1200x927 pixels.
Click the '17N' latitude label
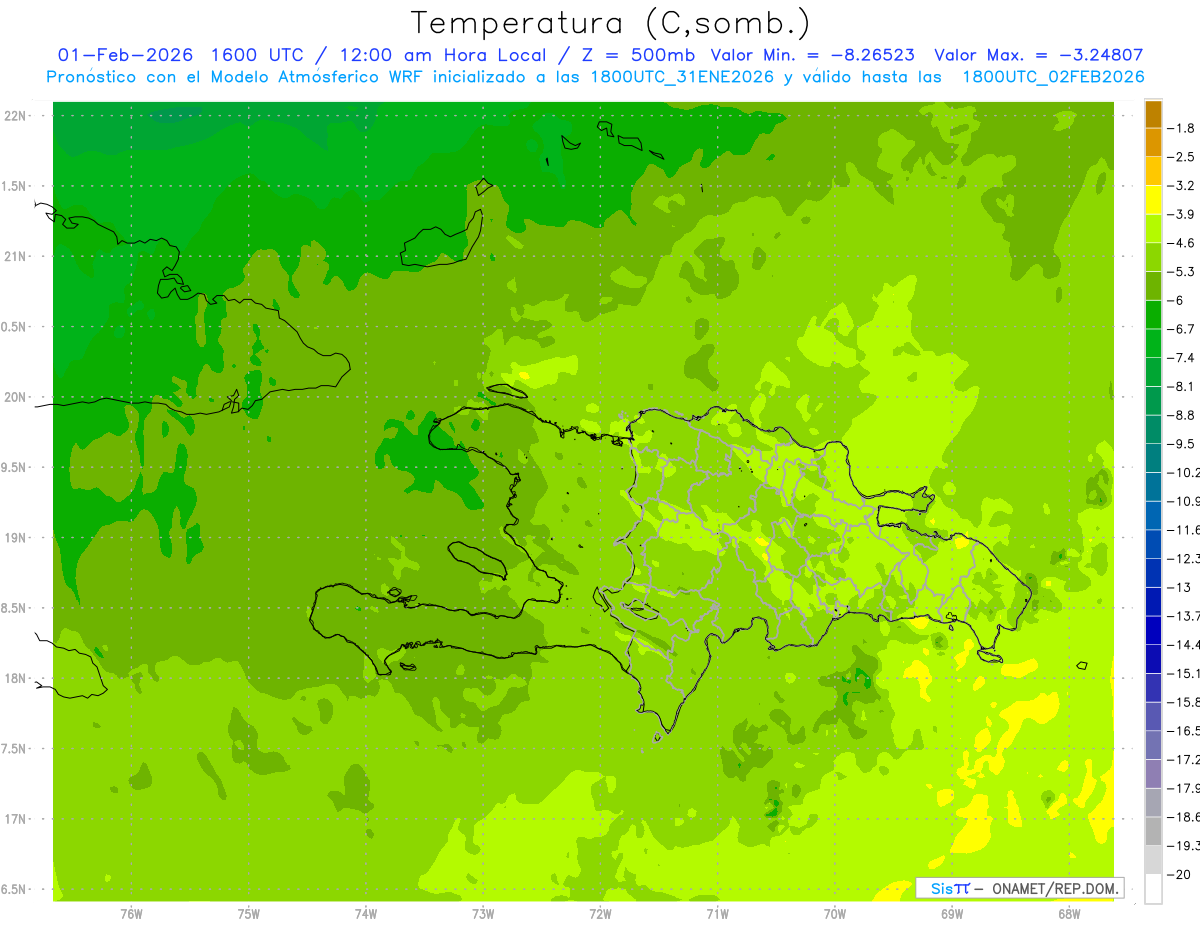coord(15,819)
